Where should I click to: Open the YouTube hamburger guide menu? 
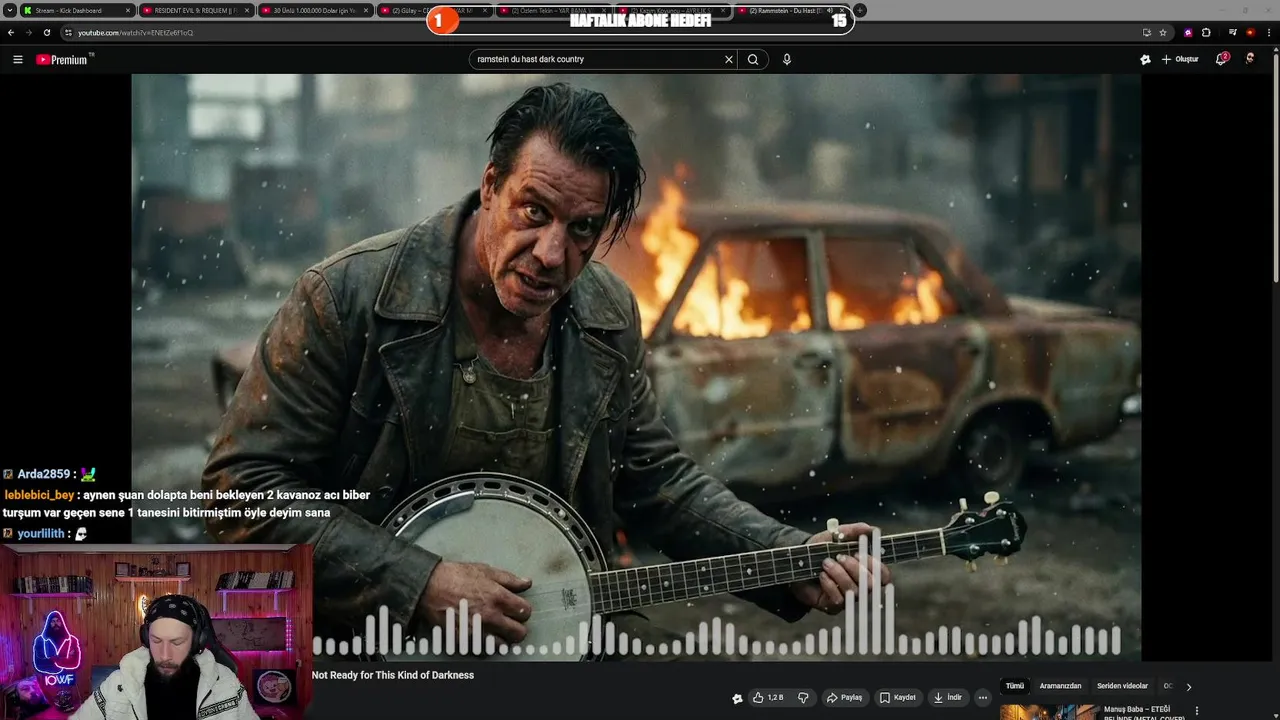tap(17, 60)
